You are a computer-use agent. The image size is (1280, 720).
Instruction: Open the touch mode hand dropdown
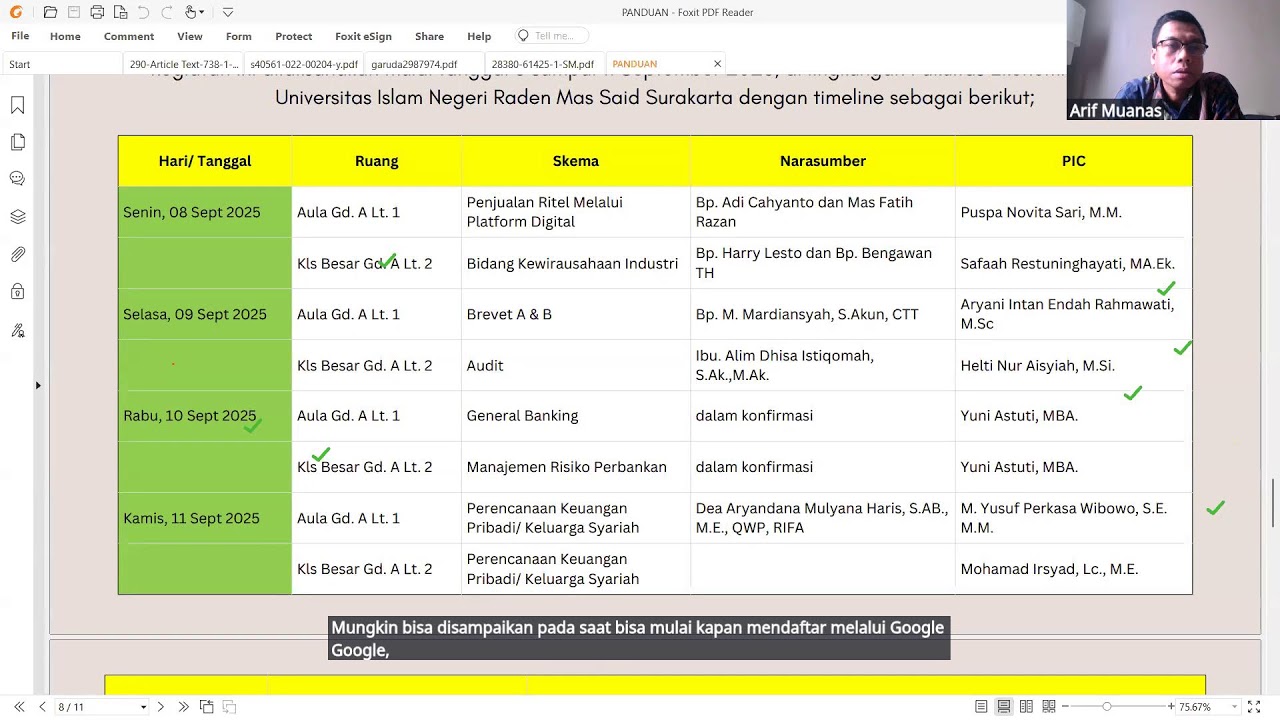click(194, 12)
